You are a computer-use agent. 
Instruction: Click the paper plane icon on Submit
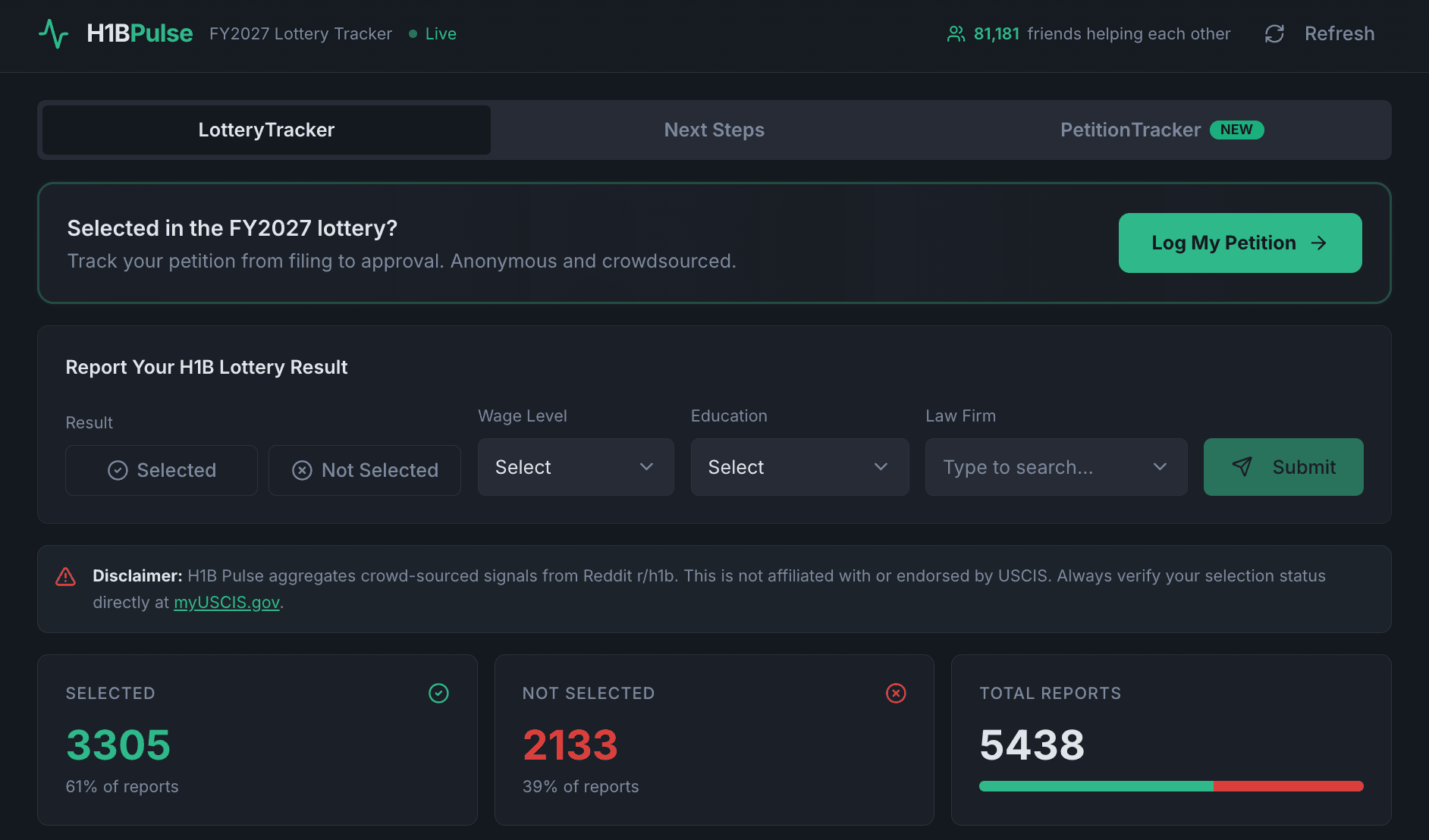1242,467
